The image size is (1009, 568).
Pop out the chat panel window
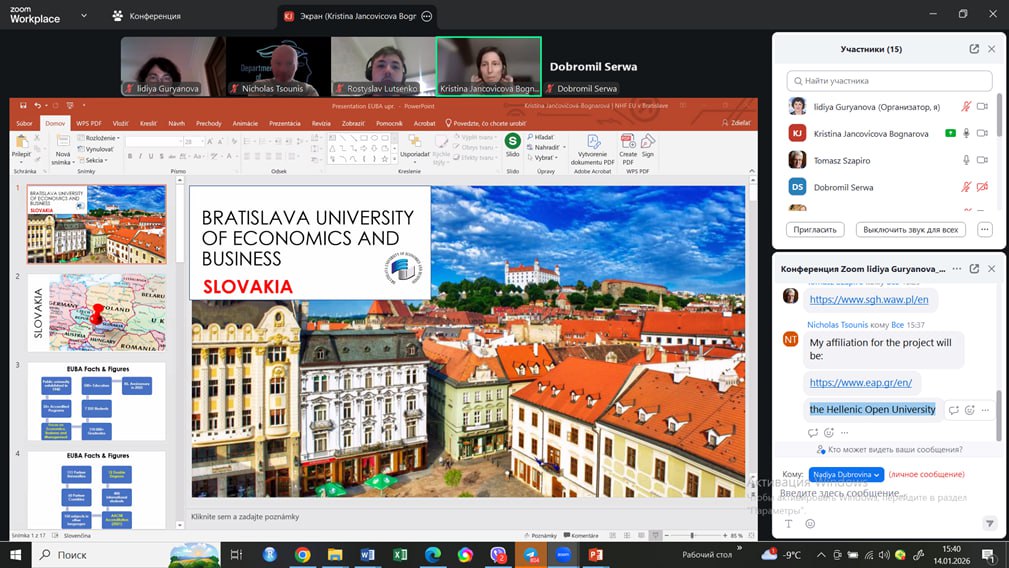(x=974, y=269)
